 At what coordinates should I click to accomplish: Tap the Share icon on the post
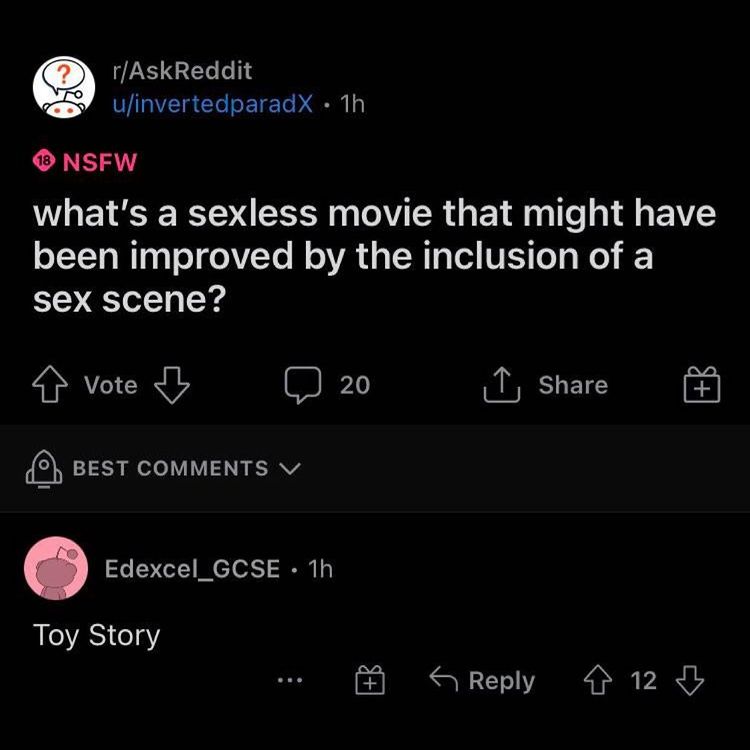[502, 385]
